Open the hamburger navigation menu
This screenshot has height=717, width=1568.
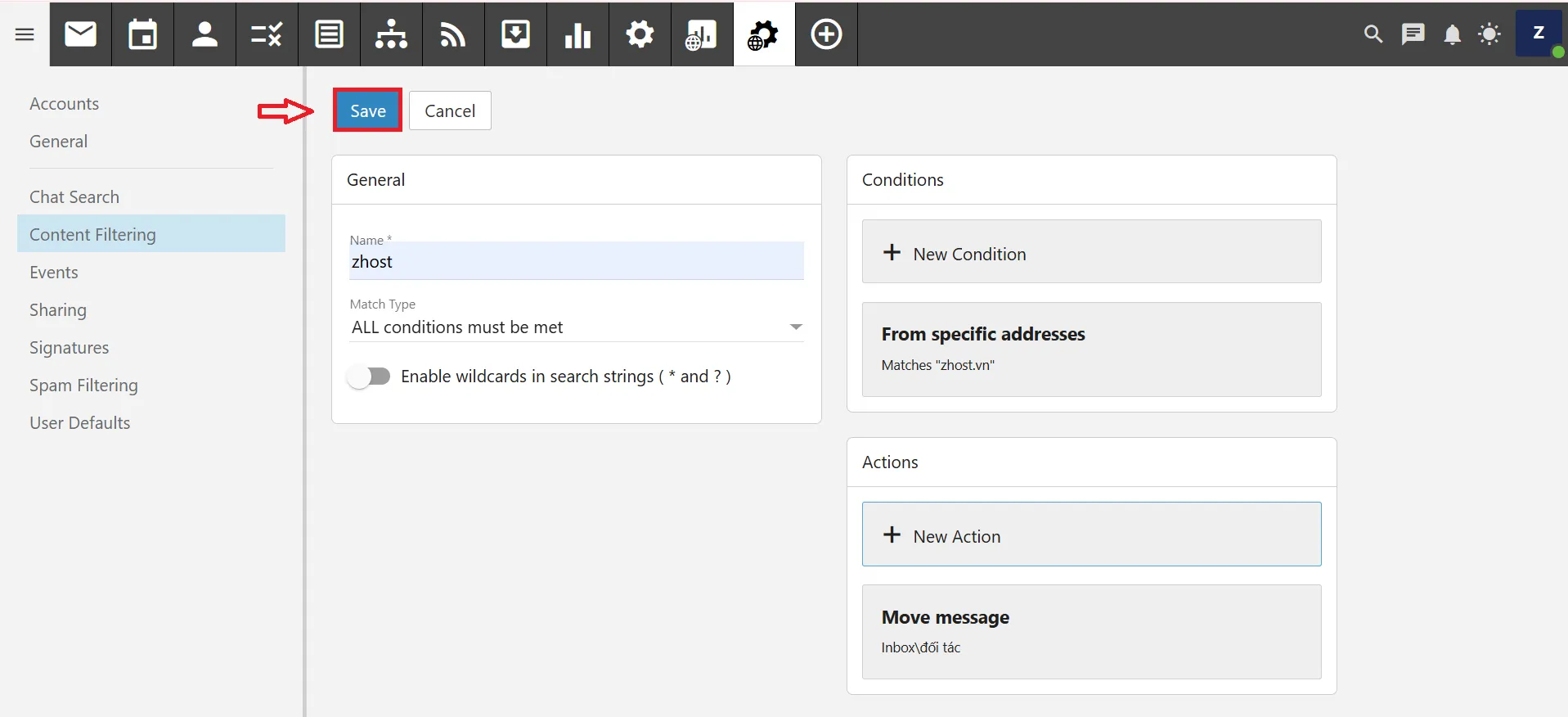[x=25, y=34]
